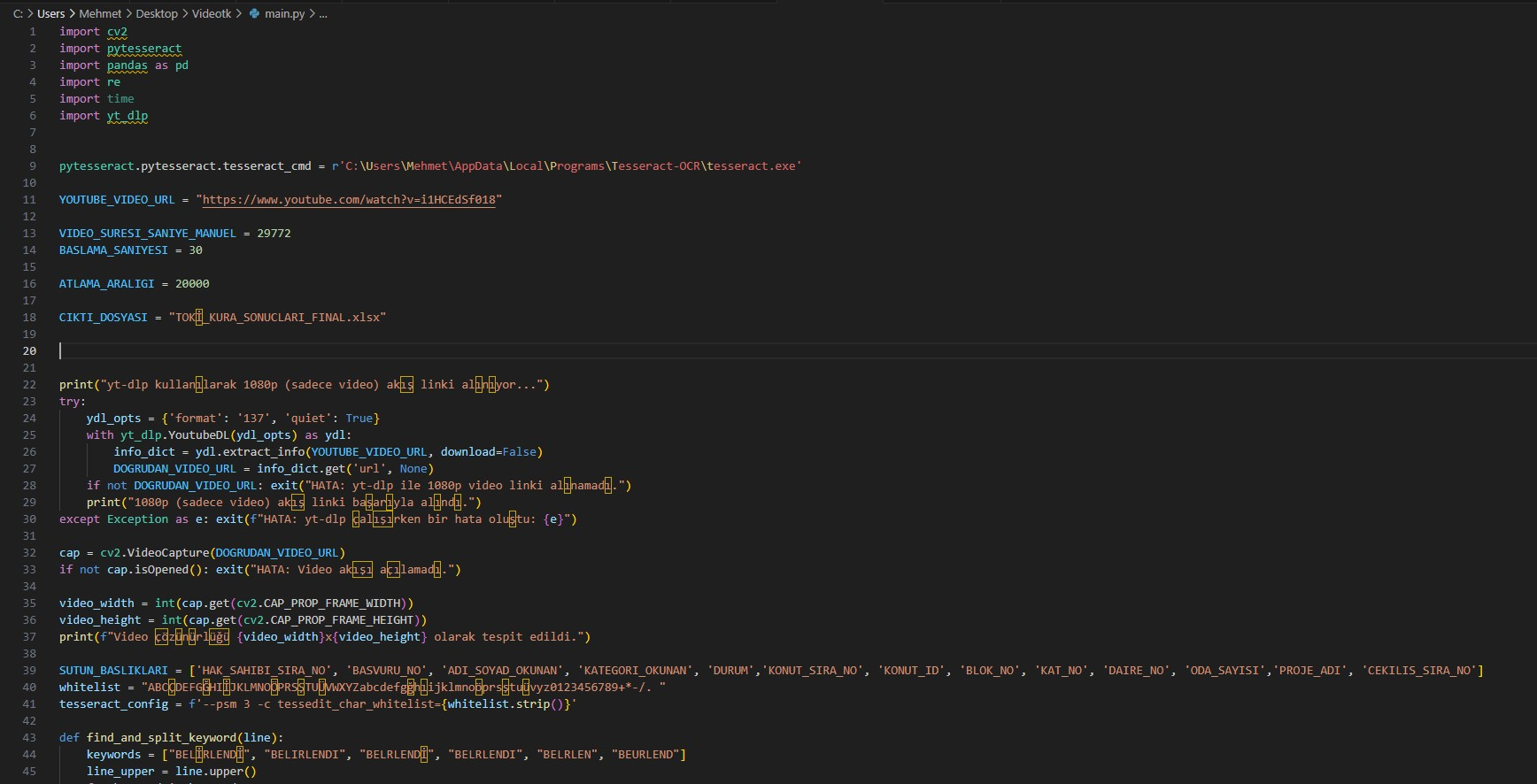The width and height of the screenshot is (1537, 784).
Task: Click line number 20 in the gutter
Action: point(29,351)
